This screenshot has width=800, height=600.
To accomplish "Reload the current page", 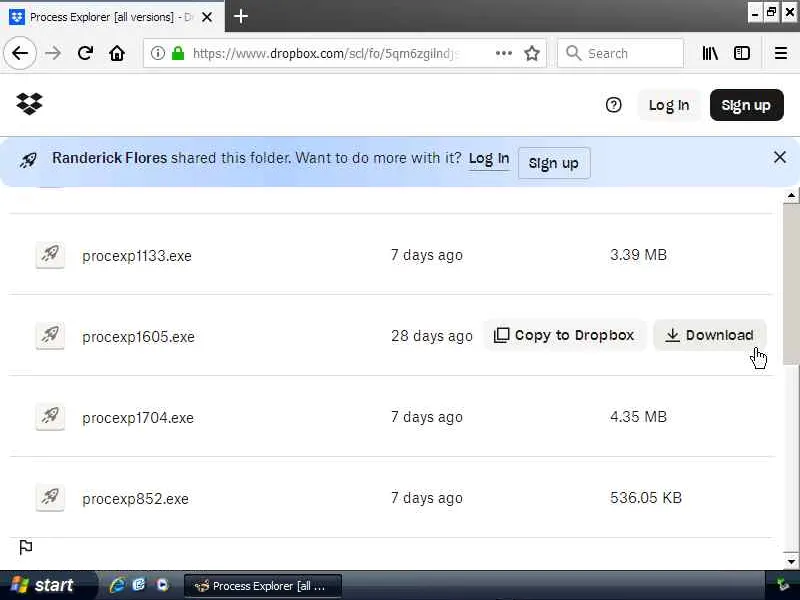I will [x=85, y=53].
